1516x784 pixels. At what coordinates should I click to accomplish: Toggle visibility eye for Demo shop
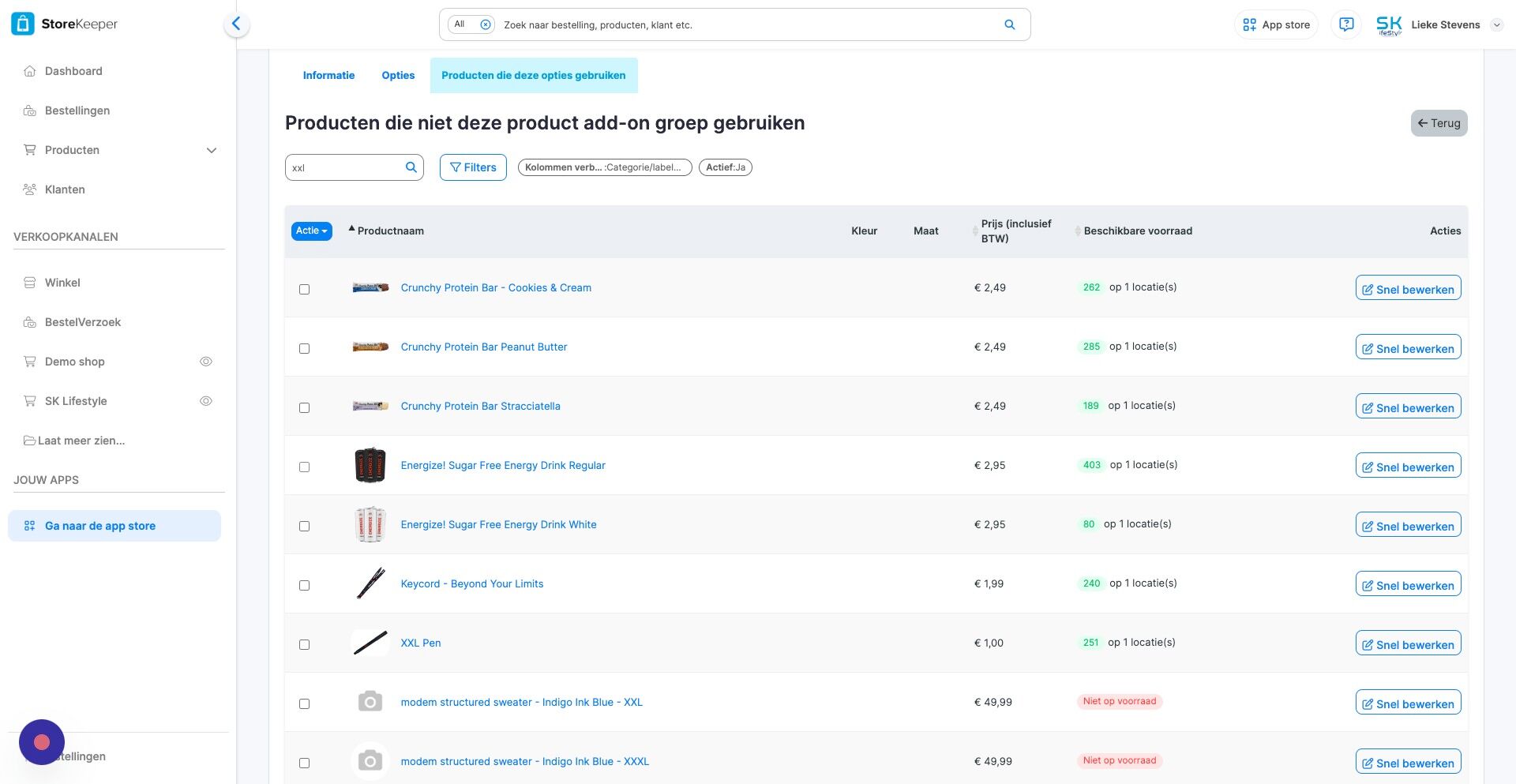click(206, 362)
